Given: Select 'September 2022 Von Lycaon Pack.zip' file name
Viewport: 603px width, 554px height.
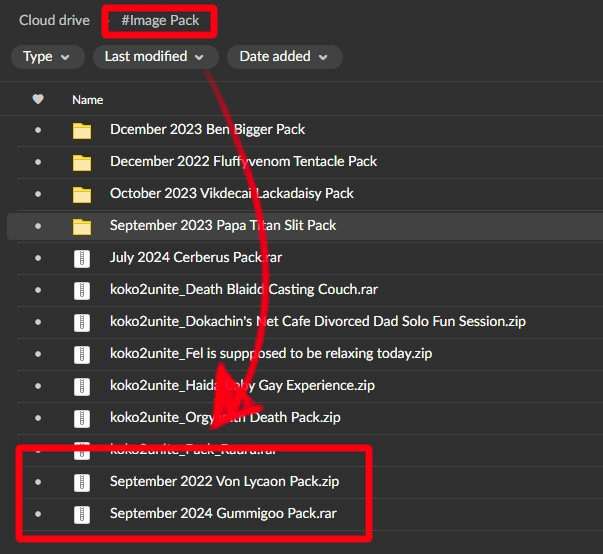Looking at the screenshot, I should (x=225, y=481).
